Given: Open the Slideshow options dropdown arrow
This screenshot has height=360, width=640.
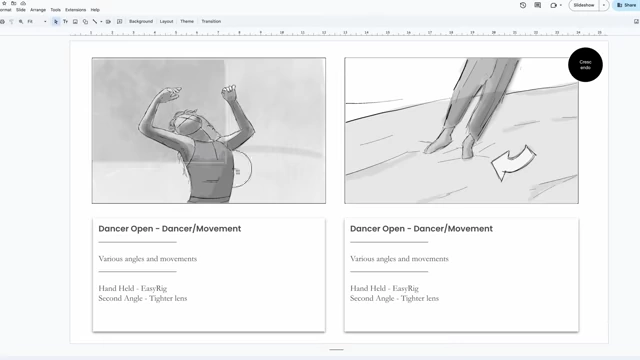Looking at the screenshot, I should 604,5.
